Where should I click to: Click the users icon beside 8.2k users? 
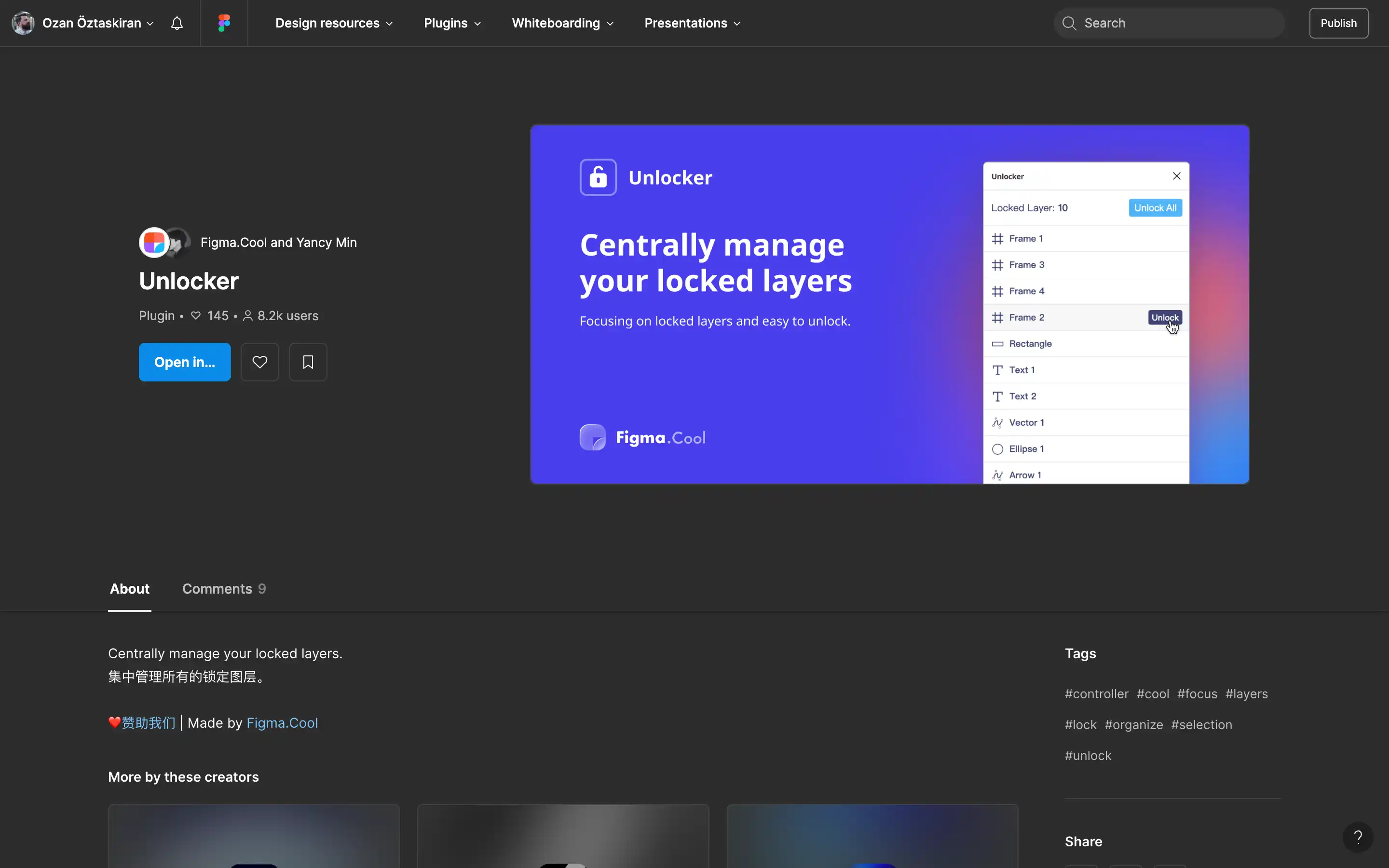tap(247, 316)
